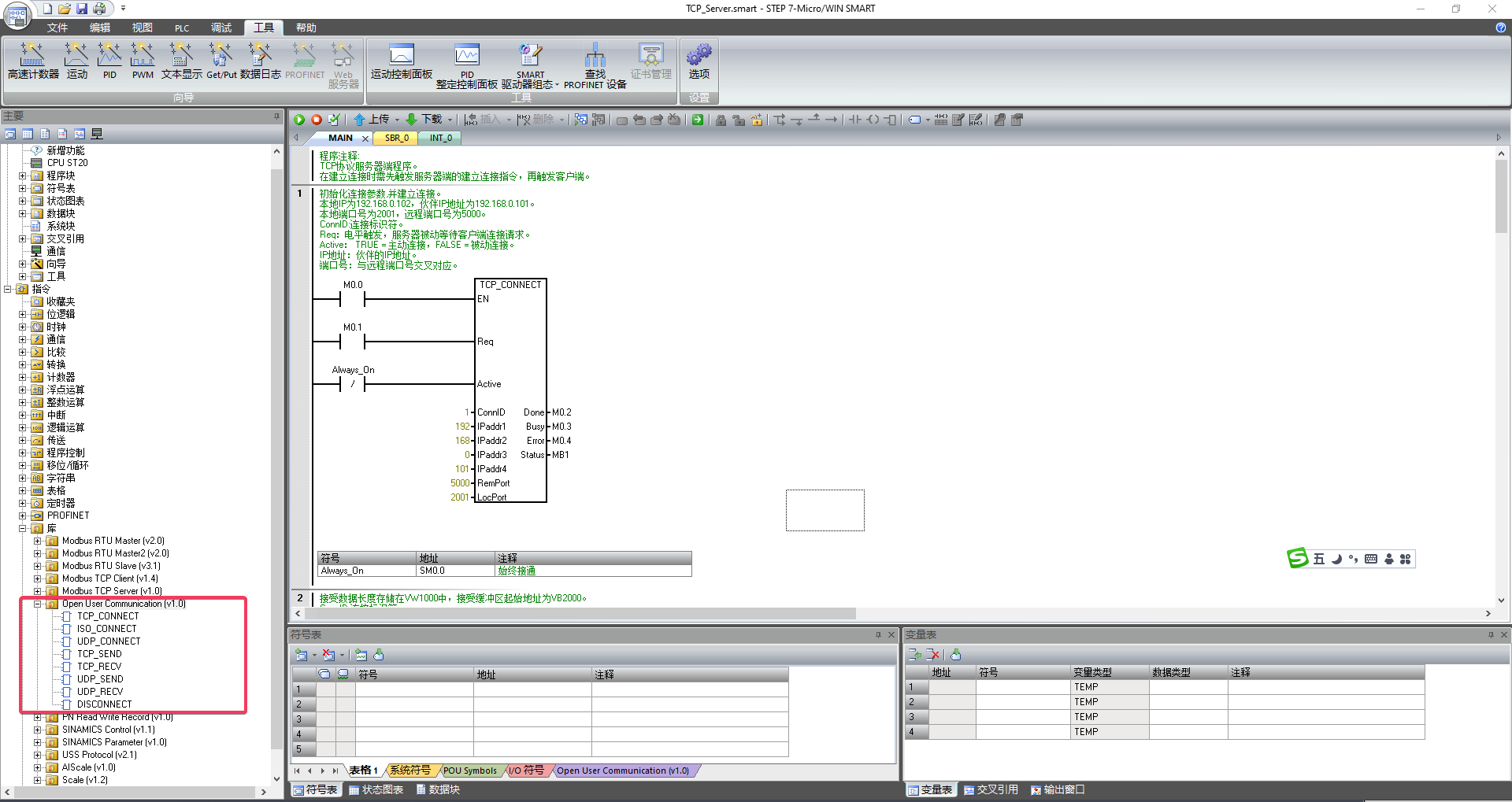Click the Upload (上传) button
Viewport: 1512px width, 802px height.
point(371,120)
